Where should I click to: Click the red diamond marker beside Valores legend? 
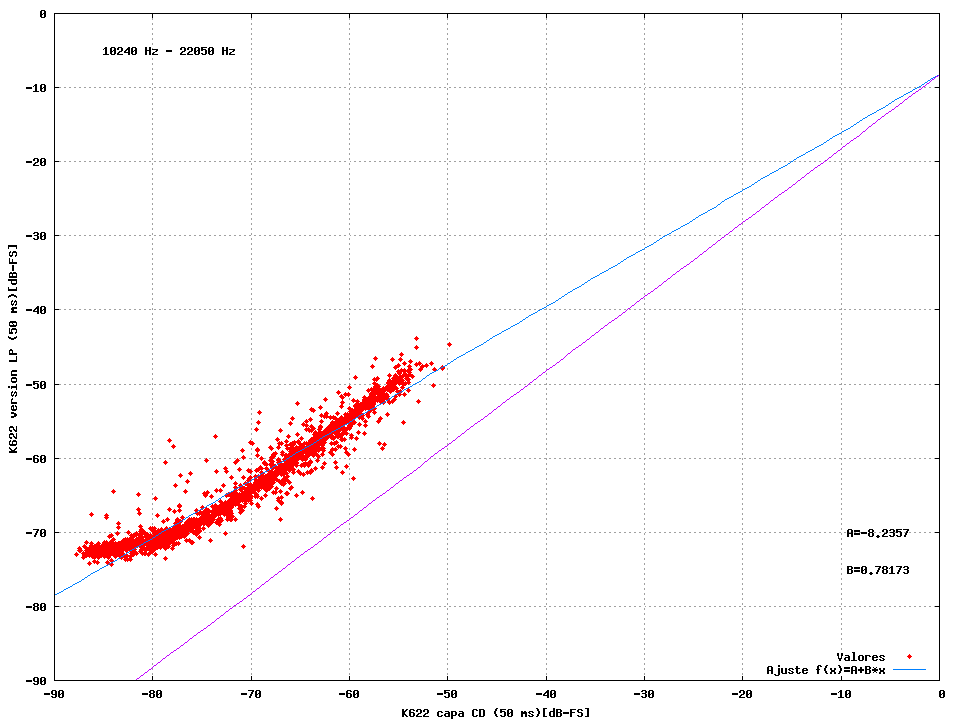909,657
